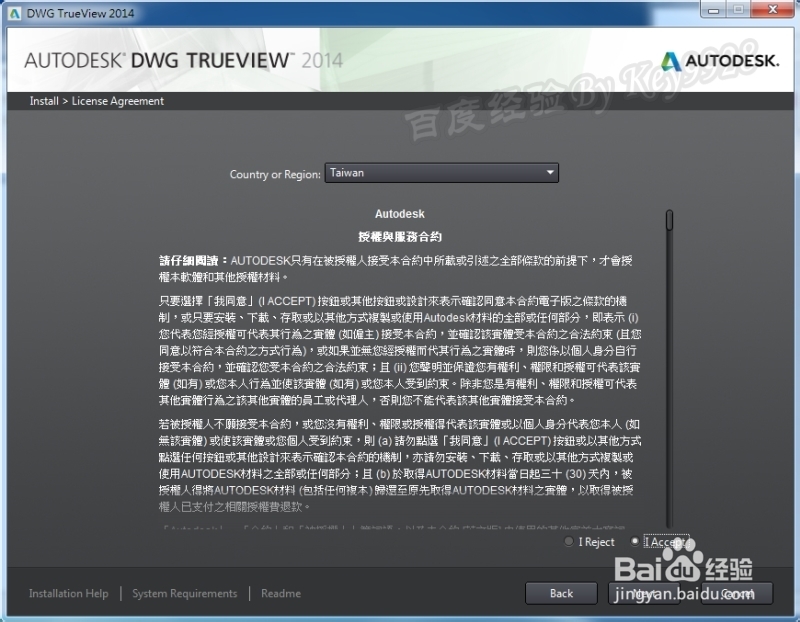Open the Readme link
This screenshot has height=622, width=800.
(281, 593)
